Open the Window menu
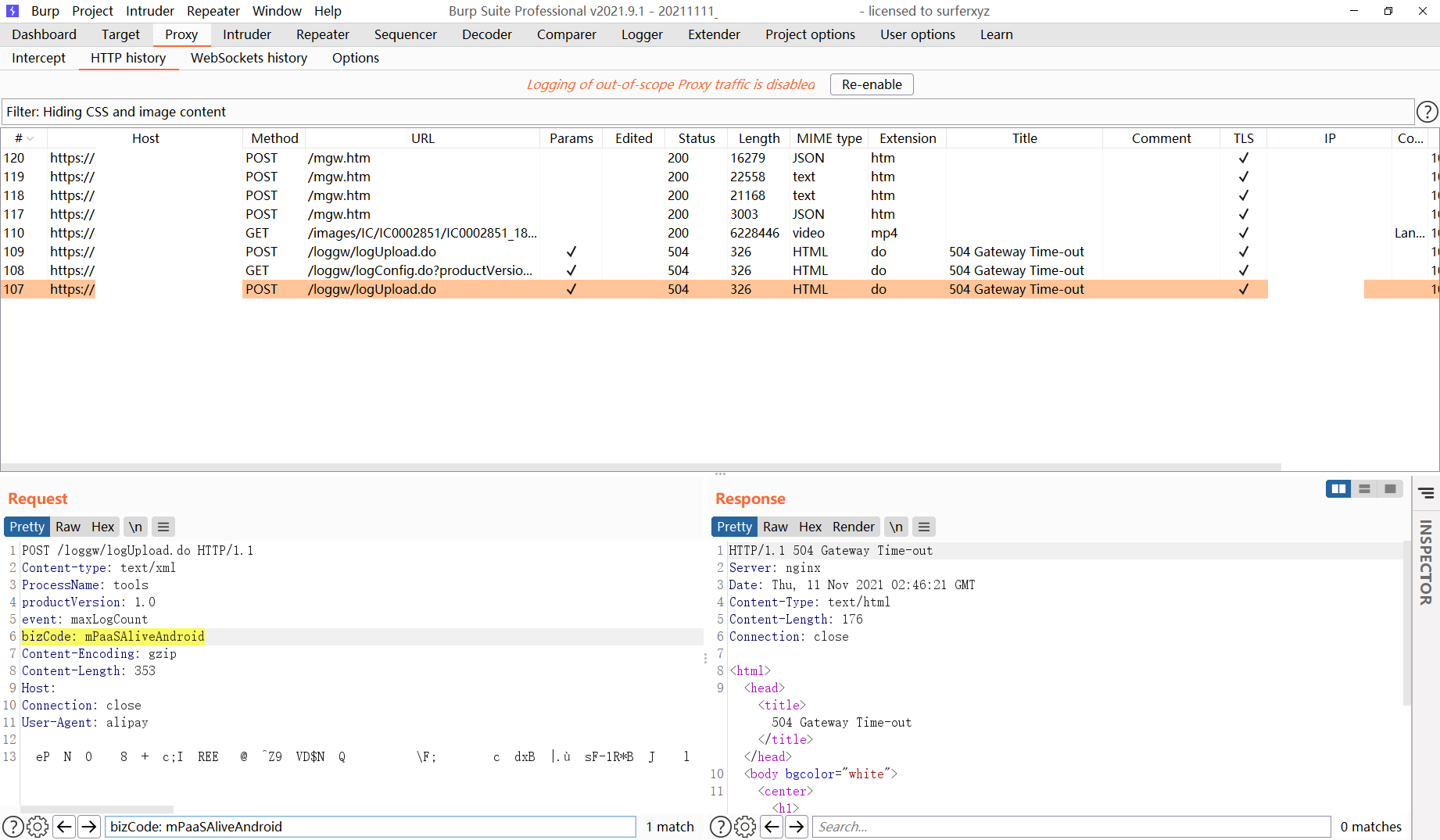This screenshot has width=1440, height=840. tap(277, 11)
